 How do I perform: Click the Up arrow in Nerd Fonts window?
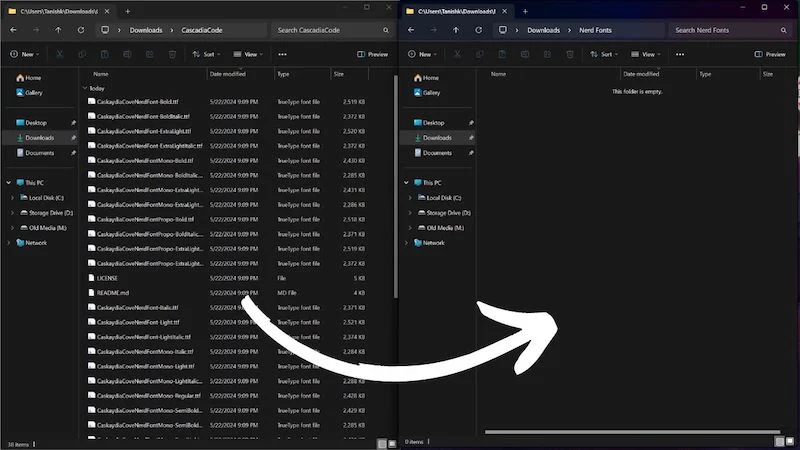coord(456,30)
